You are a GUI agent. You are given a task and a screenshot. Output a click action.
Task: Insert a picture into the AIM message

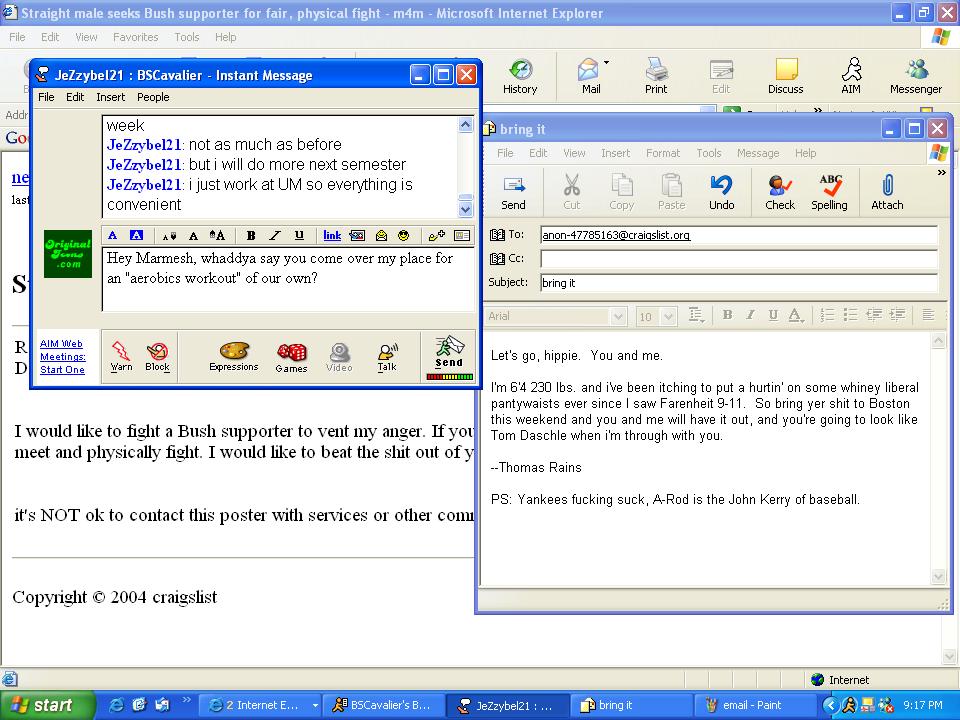[357, 236]
